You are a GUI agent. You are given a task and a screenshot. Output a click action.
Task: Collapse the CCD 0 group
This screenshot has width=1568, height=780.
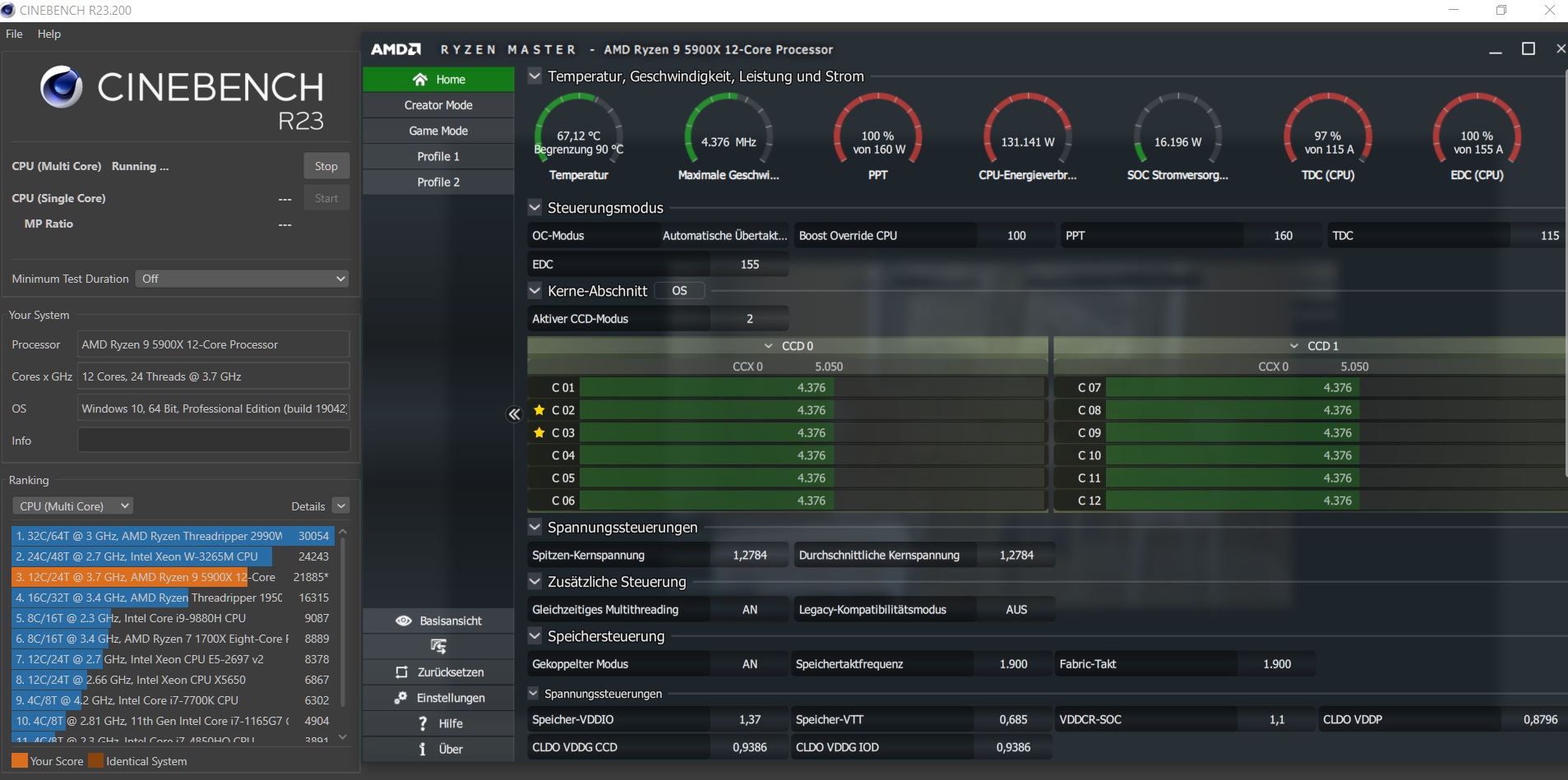pyautogui.click(x=769, y=346)
